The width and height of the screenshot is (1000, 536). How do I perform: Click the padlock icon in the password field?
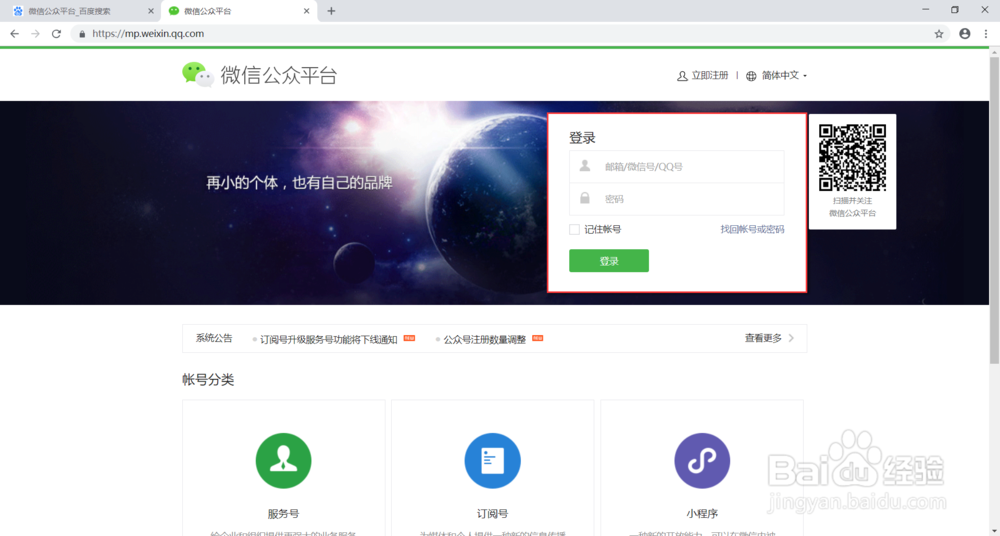click(585, 198)
